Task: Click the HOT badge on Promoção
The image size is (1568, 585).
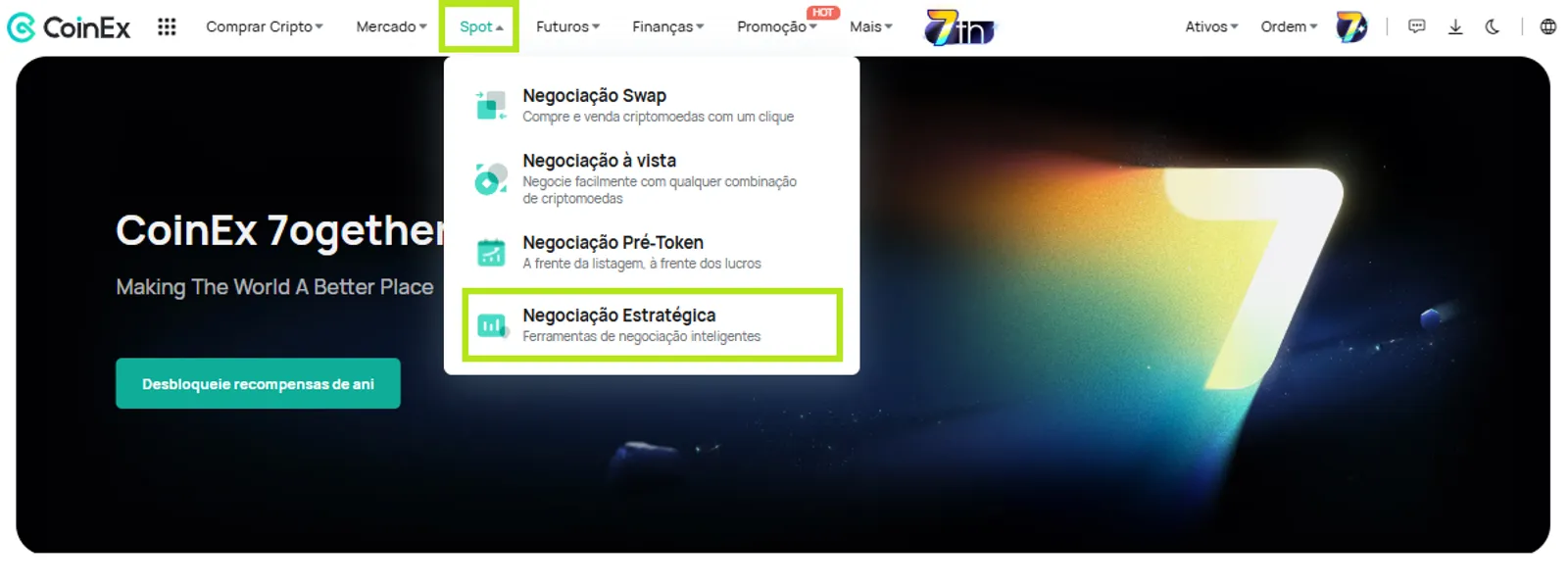Action: coord(823,13)
